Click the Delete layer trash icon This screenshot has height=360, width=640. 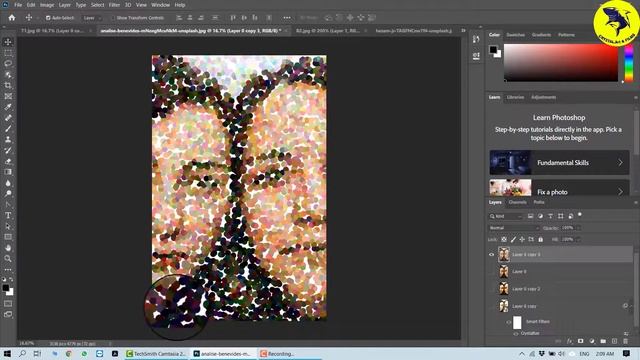625,341
